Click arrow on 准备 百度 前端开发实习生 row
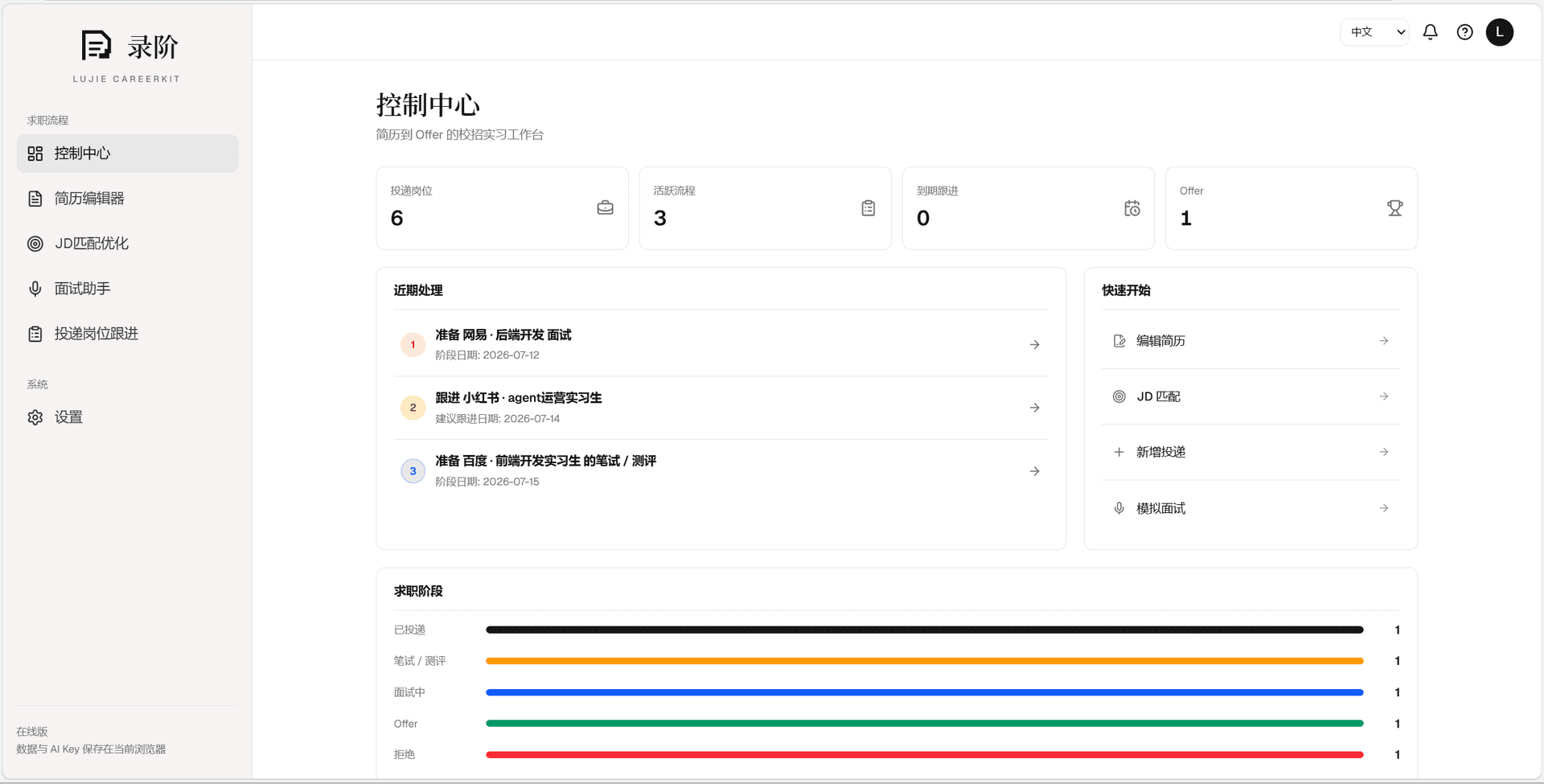This screenshot has height=784, width=1544. point(1035,471)
